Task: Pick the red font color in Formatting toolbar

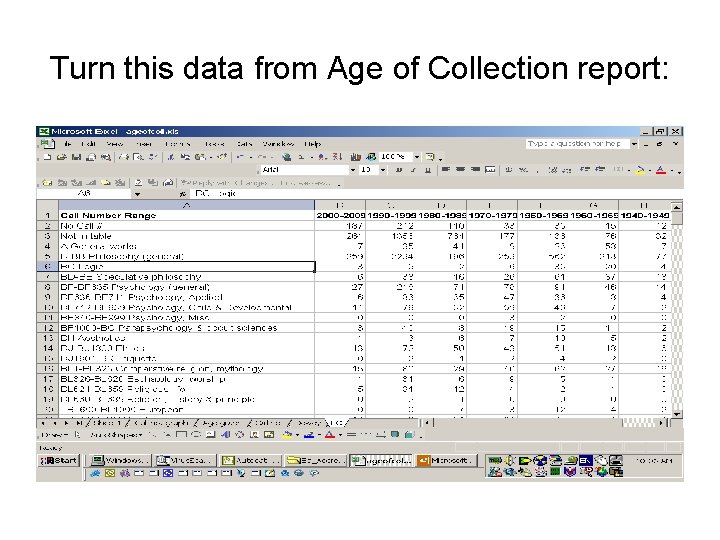Action: (x=661, y=170)
